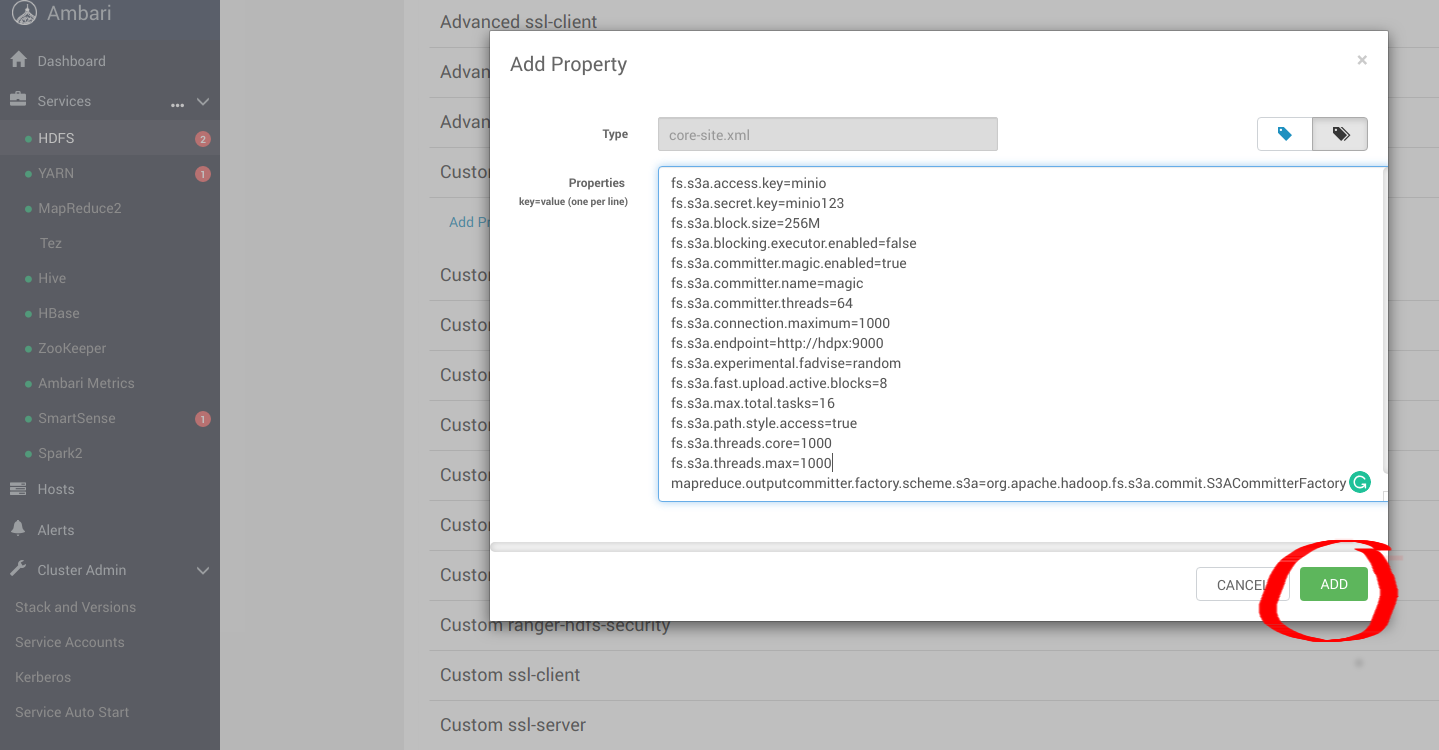This screenshot has width=1439, height=750.
Task: Expand the Custom ssl-client section
Action: tap(510, 675)
